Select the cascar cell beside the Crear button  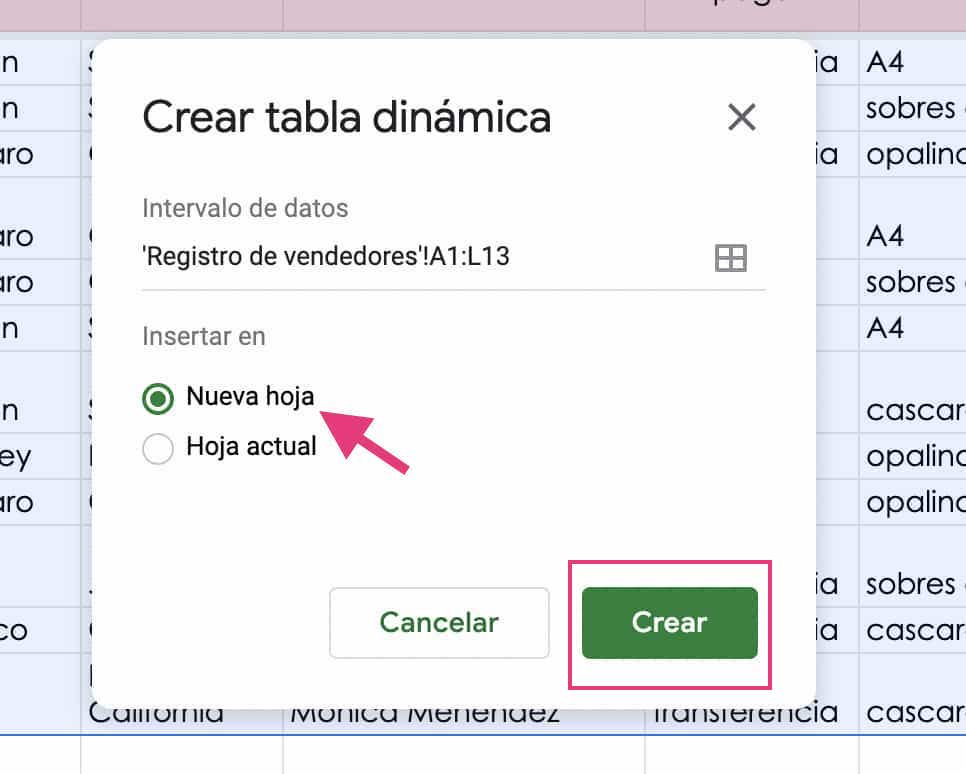pyautogui.click(x=910, y=630)
